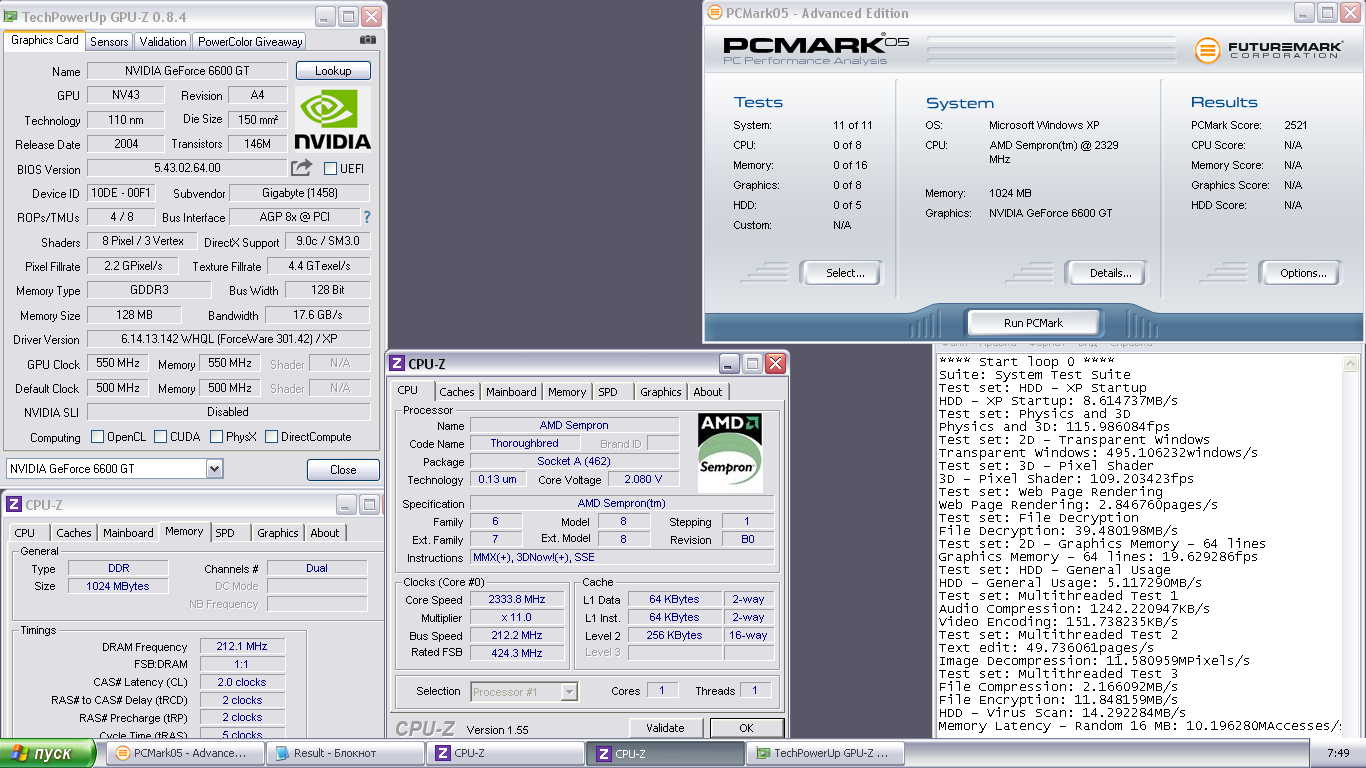1366x768 pixels.
Task: Open About tab in background CPU-Z window
Action: pyautogui.click(x=325, y=533)
